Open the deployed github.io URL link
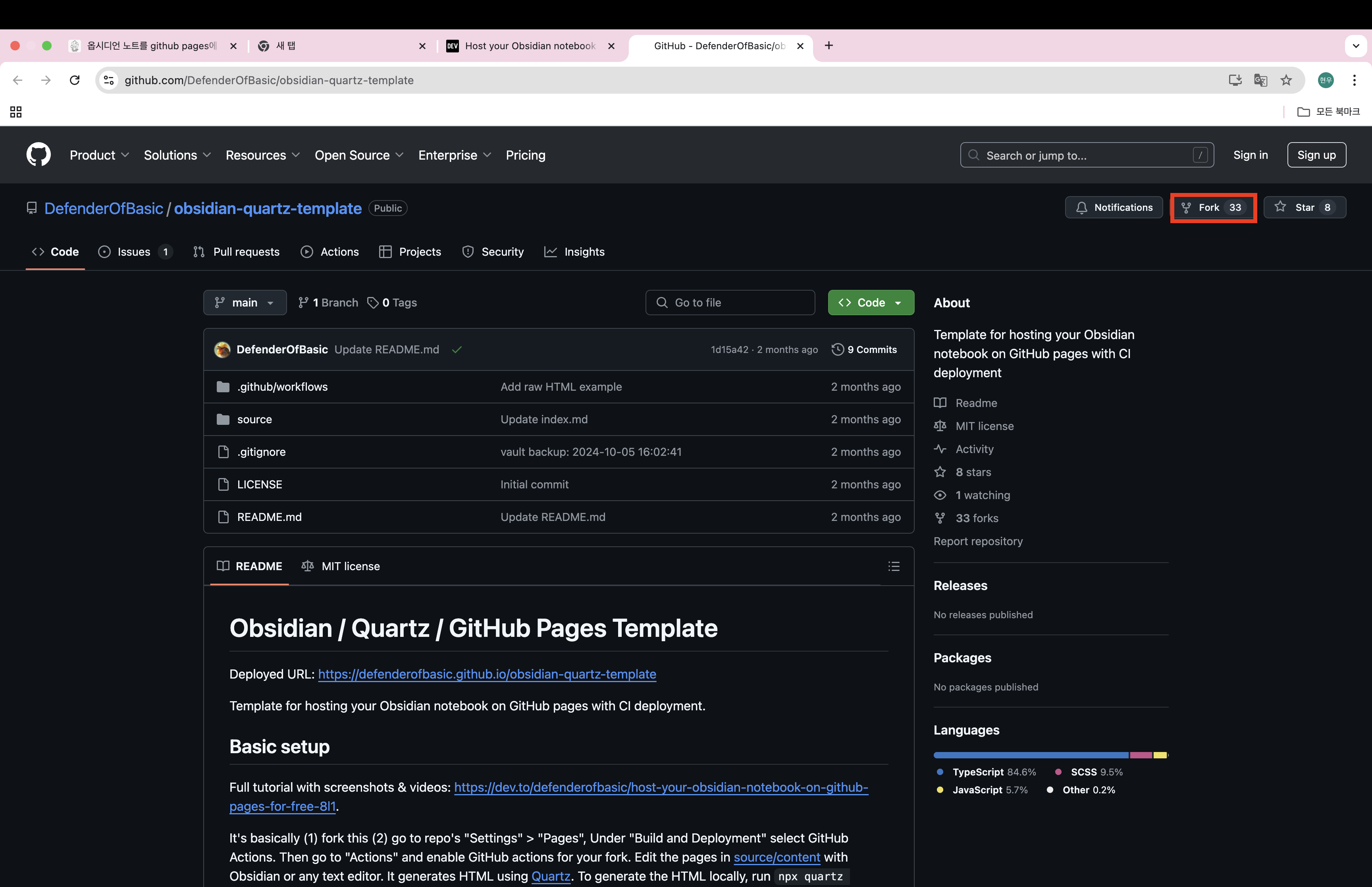1372x887 pixels. coord(486,674)
